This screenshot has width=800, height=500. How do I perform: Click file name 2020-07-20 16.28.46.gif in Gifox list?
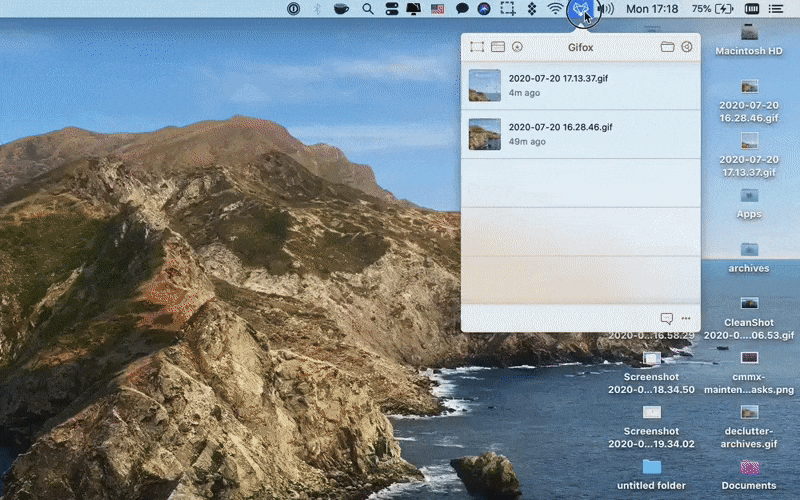(560, 127)
